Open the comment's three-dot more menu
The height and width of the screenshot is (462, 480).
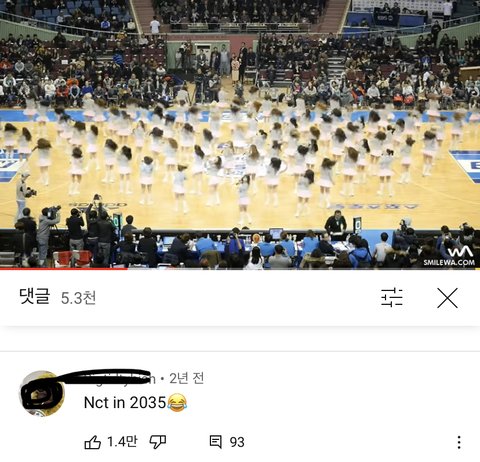pos(459,442)
